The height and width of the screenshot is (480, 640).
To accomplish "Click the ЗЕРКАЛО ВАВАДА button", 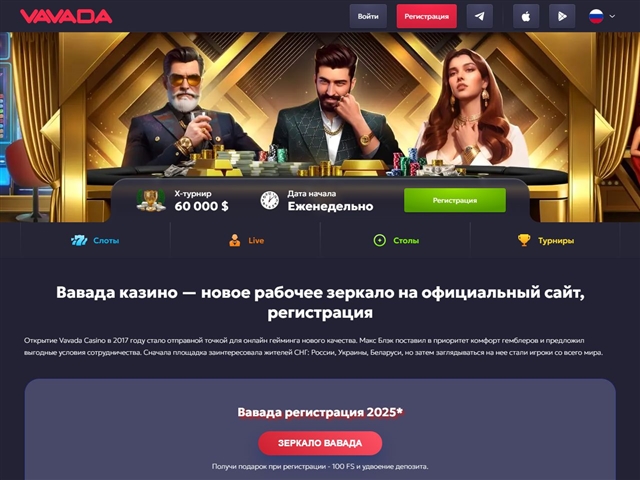I will click(320, 443).
